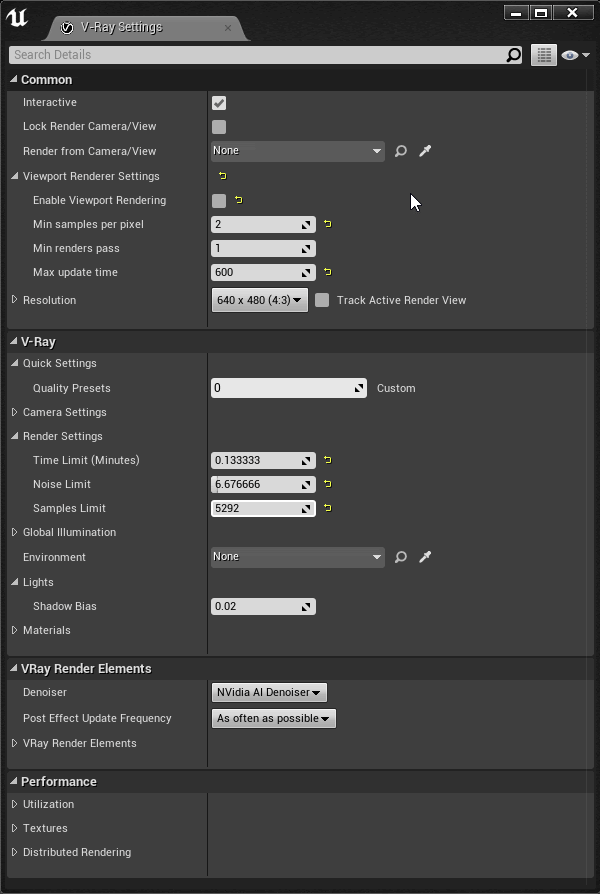Open the 640 x 480 resolution dropdown
Image resolution: width=600 pixels, height=894 pixels.
260,300
